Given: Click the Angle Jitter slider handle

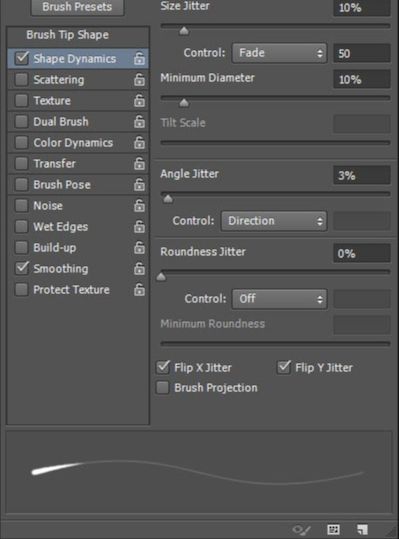Looking at the screenshot, I should tap(168, 199).
